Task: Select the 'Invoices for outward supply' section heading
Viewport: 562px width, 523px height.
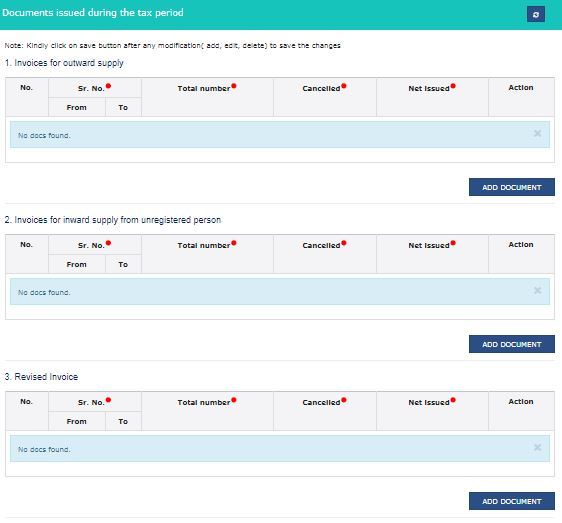Action: click(x=64, y=63)
